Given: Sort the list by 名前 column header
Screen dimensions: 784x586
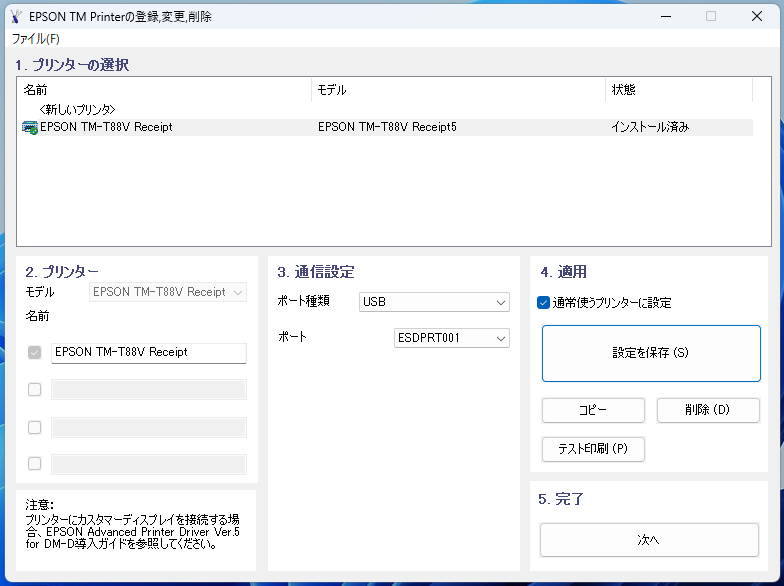Looking at the screenshot, I should coord(164,90).
